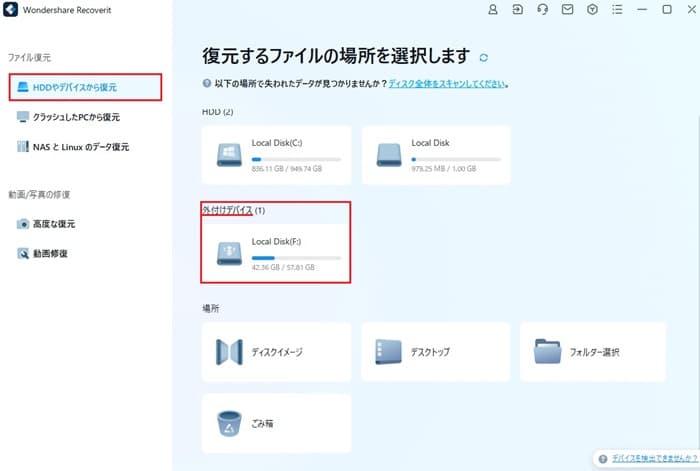Click the HDD (2) section header

tap(217, 112)
